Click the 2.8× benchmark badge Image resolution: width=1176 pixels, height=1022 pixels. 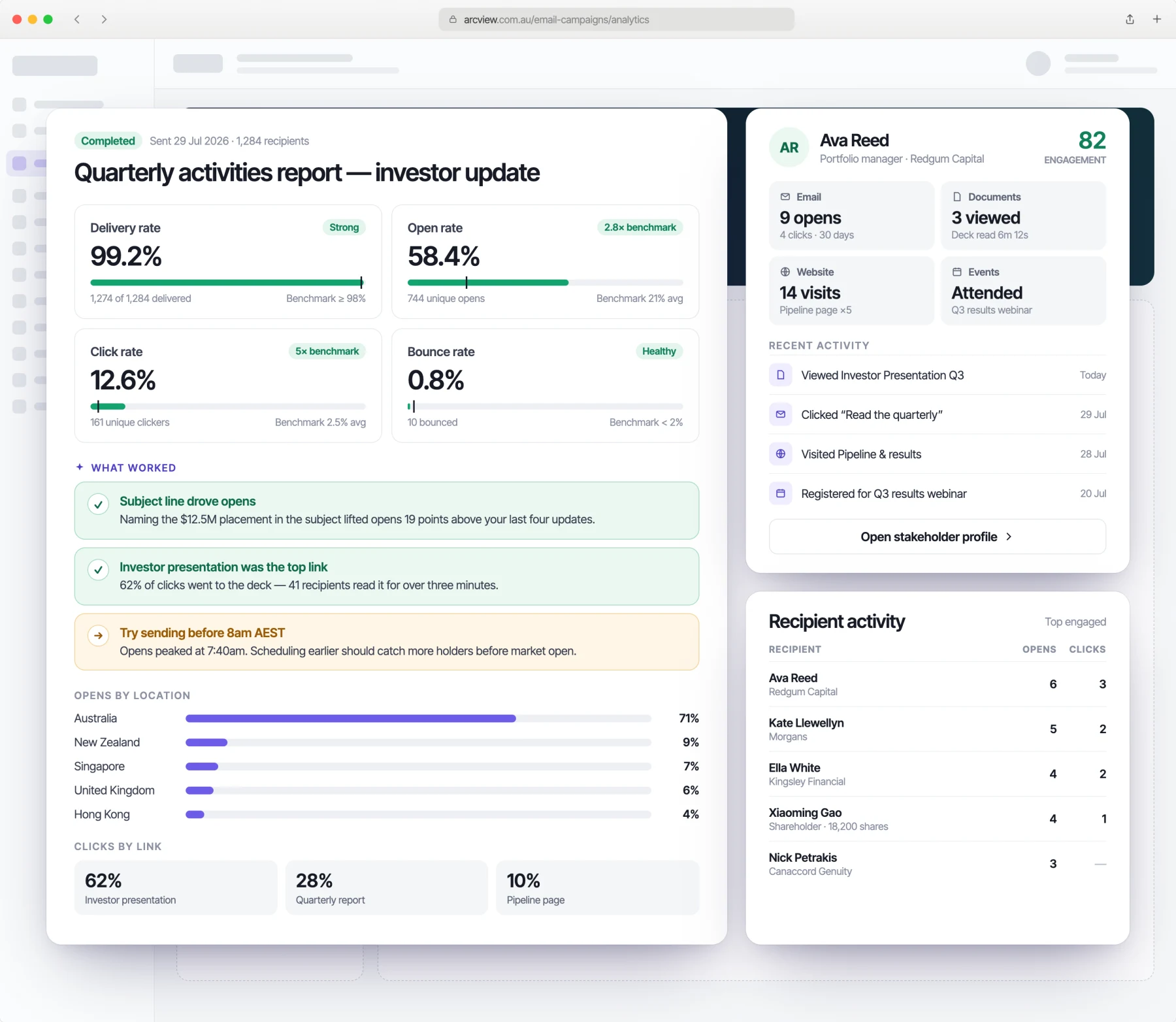click(x=640, y=227)
